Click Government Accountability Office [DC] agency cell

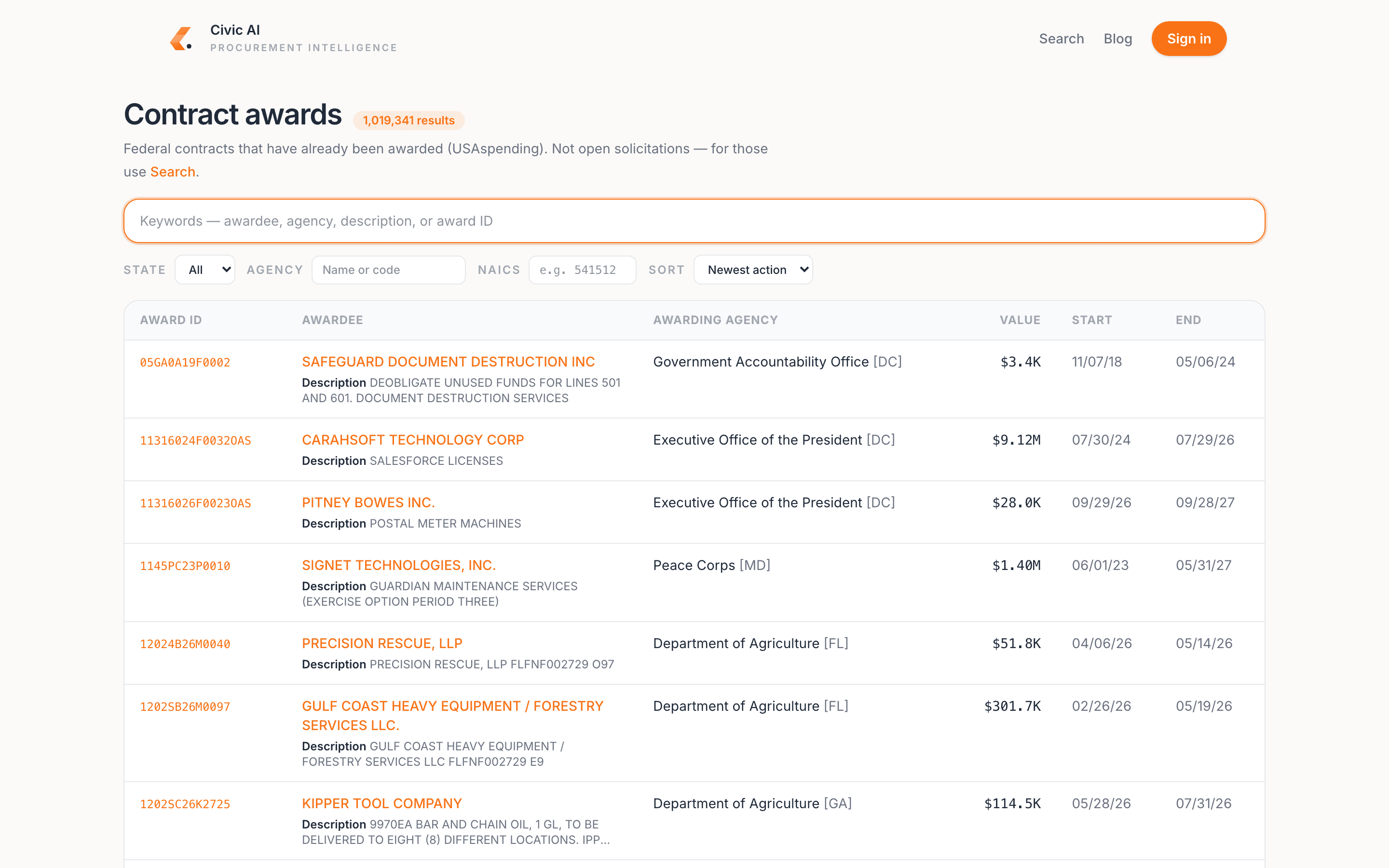777,362
